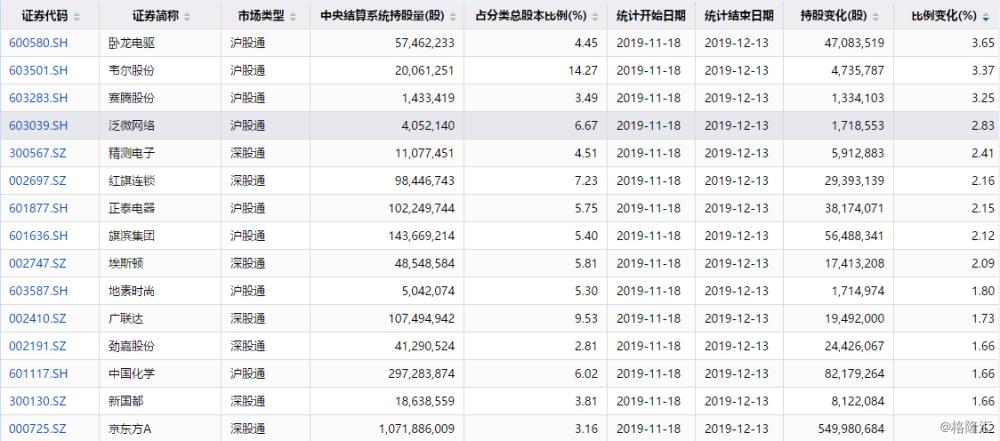The height and width of the screenshot is (441, 1000).
Task: Open stock code 603283.SH link
Action: pos(38,98)
